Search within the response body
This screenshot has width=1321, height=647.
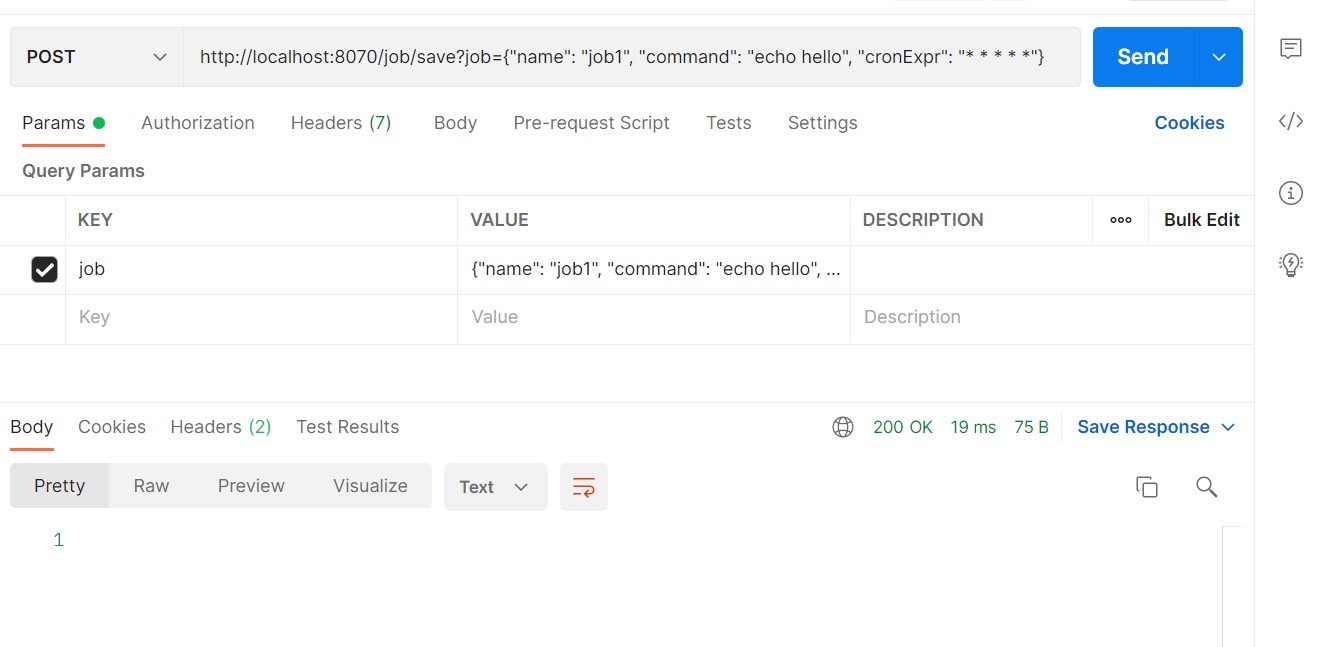click(x=1206, y=487)
